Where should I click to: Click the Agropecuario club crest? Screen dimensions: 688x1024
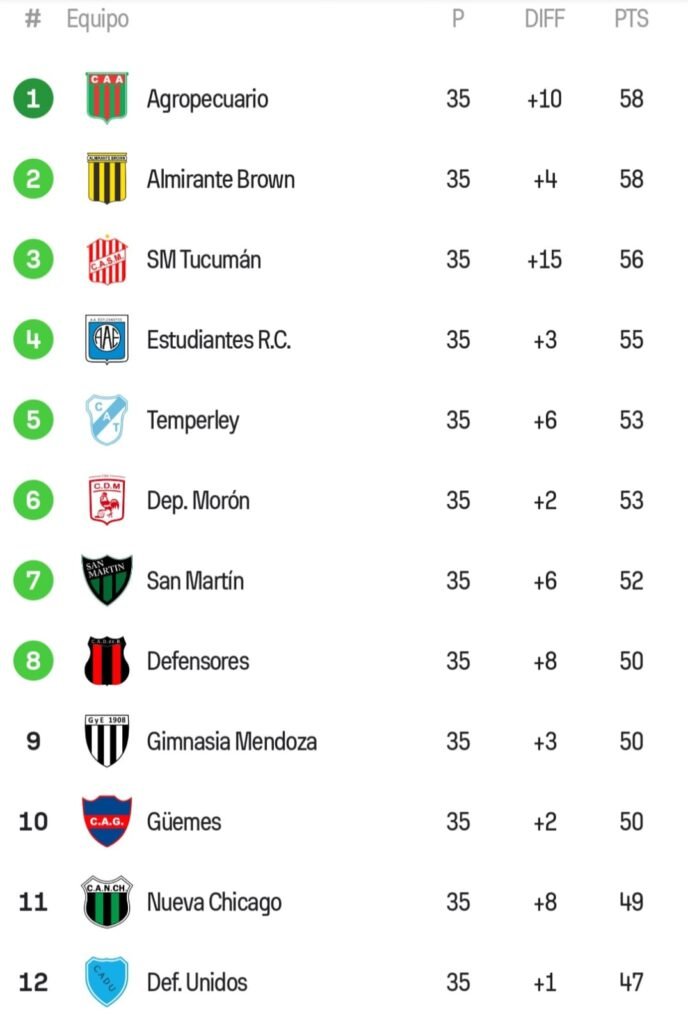pyautogui.click(x=106, y=98)
